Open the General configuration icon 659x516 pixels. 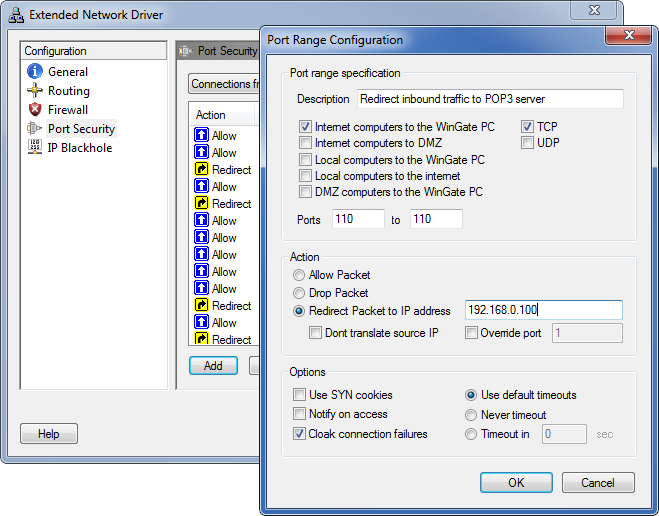click(x=34, y=71)
